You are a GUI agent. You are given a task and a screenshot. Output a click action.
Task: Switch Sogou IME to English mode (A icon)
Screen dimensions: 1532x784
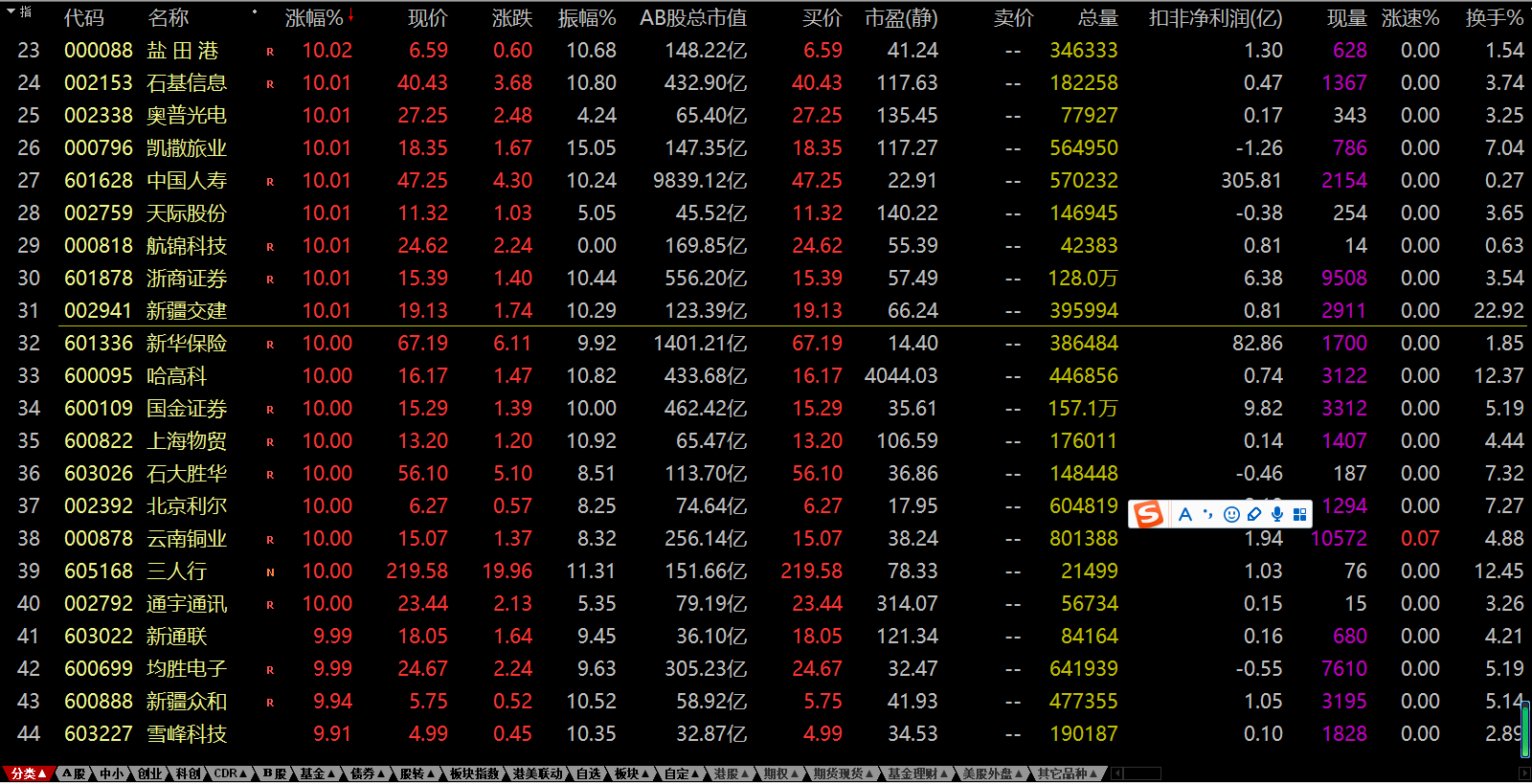point(1185,514)
